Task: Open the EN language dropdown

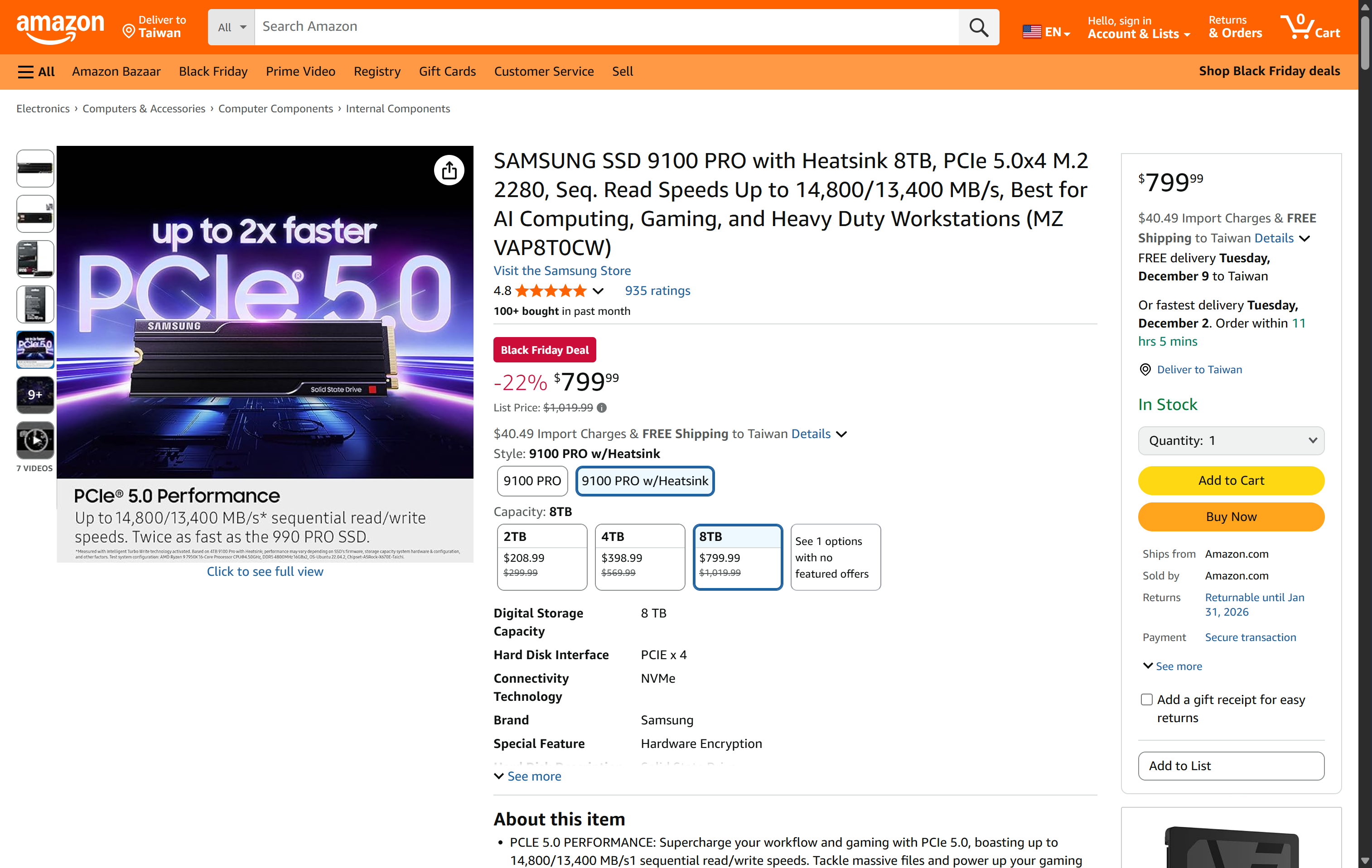Action: [1046, 32]
